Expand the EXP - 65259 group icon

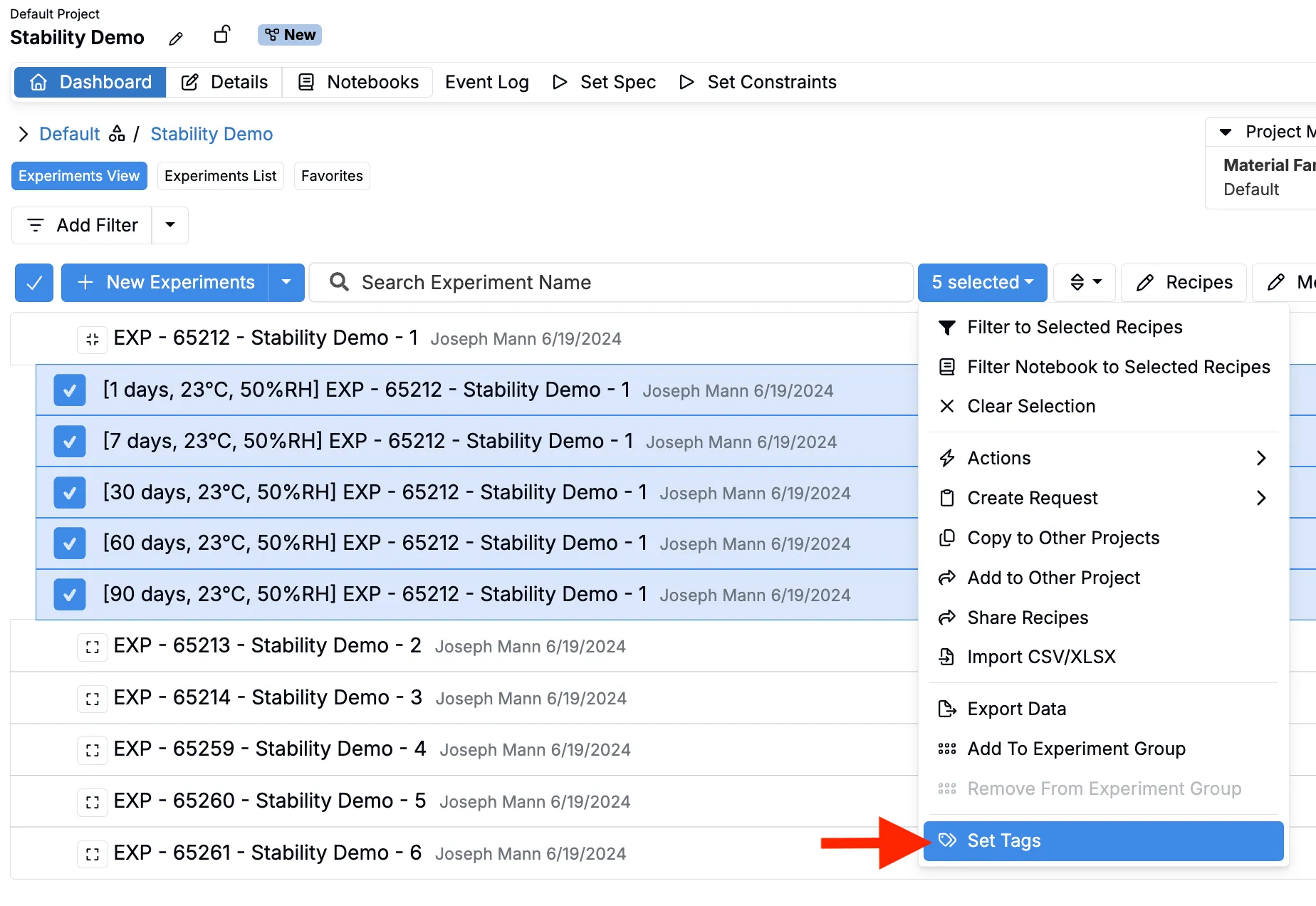[93, 750]
